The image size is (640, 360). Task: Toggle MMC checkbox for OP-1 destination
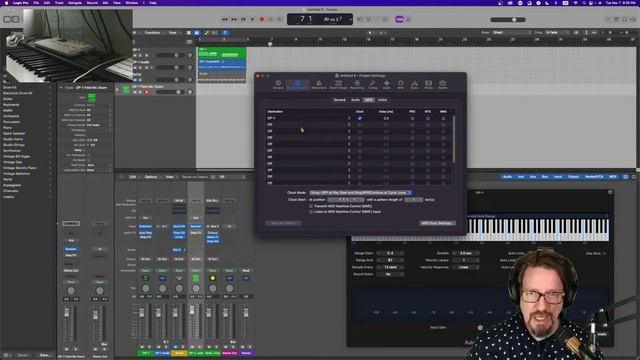point(443,118)
